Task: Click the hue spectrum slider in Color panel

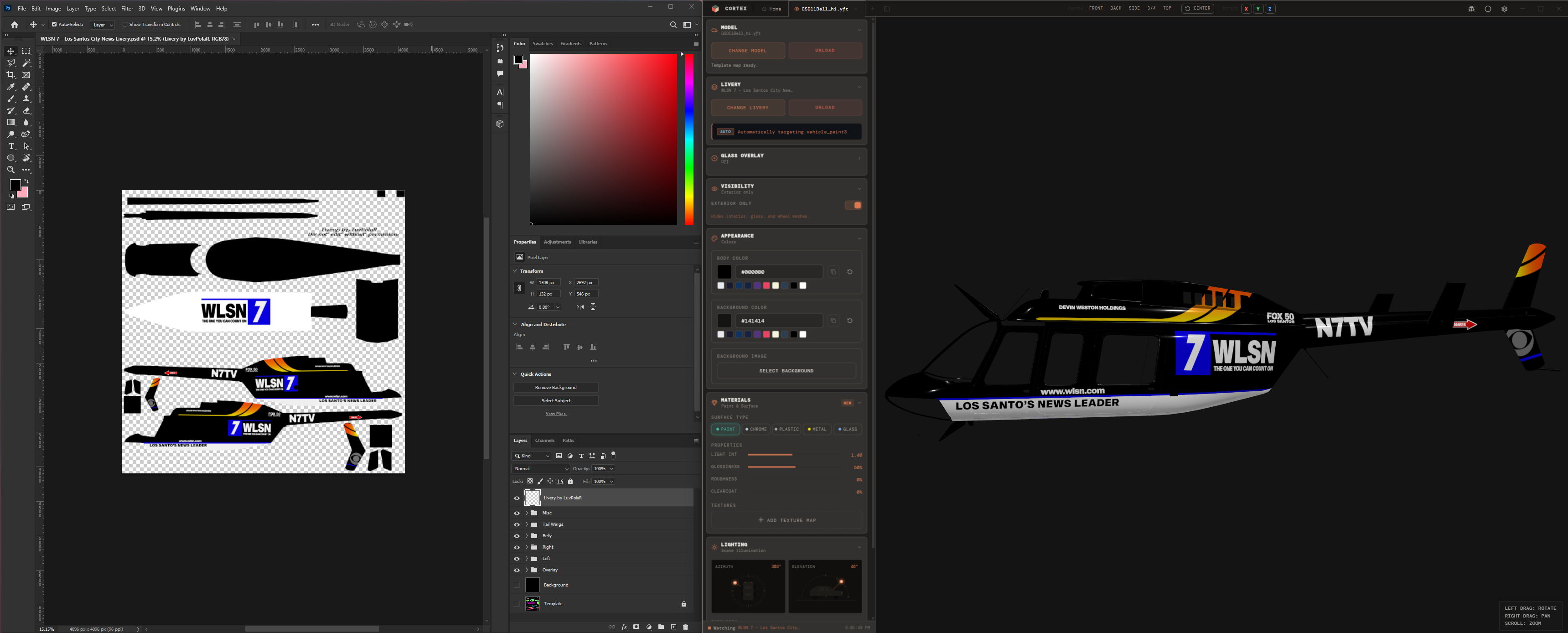Action: 689,140
